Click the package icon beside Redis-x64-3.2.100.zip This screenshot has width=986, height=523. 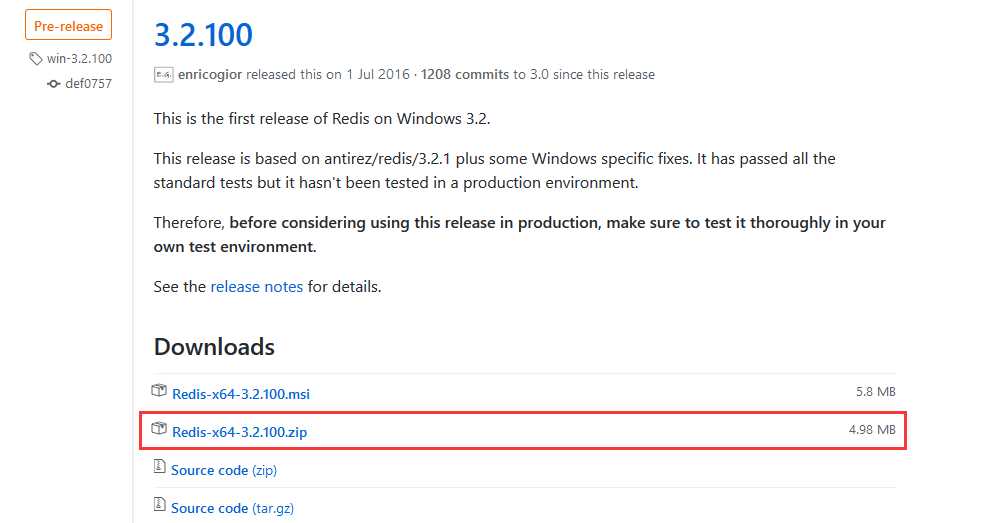point(159,429)
